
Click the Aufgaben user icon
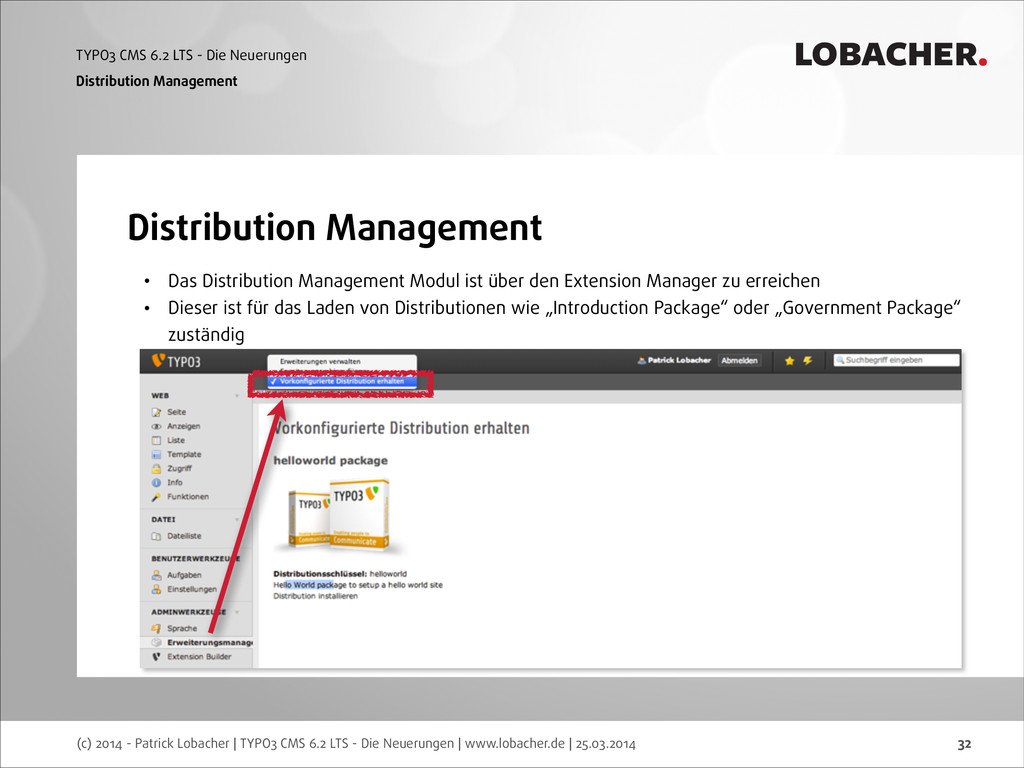tap(156, 575)
